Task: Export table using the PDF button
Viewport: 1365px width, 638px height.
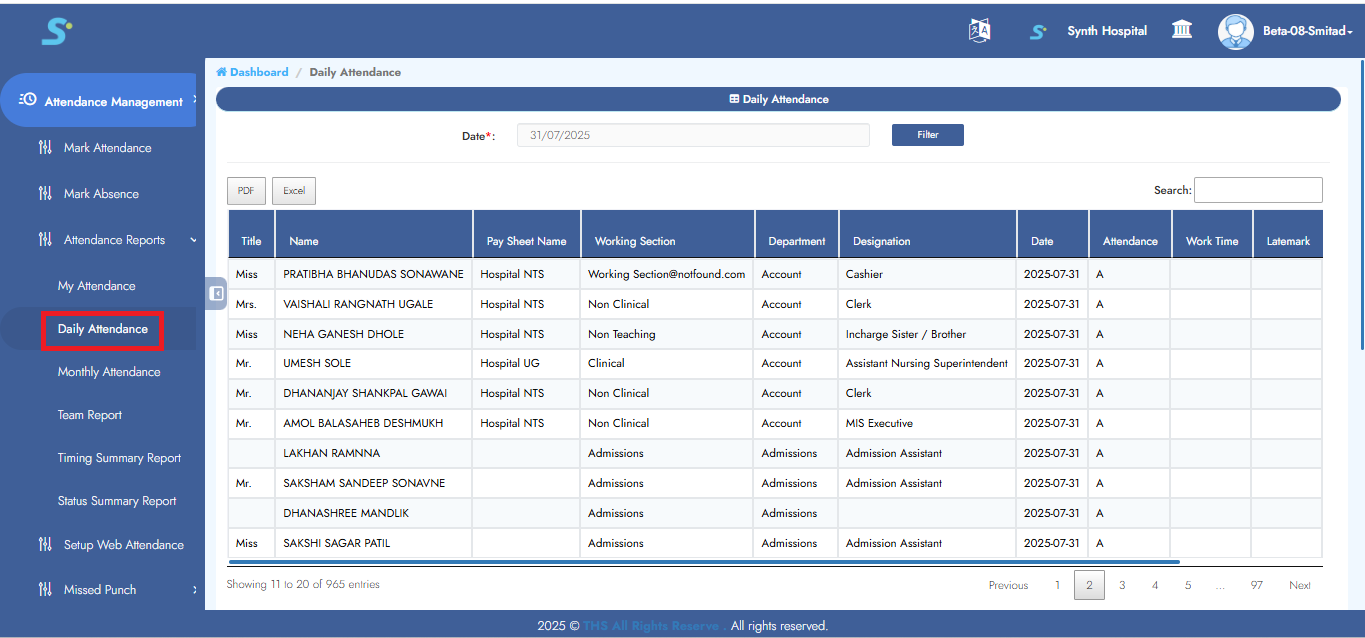Action: click(x=245, y=191)
